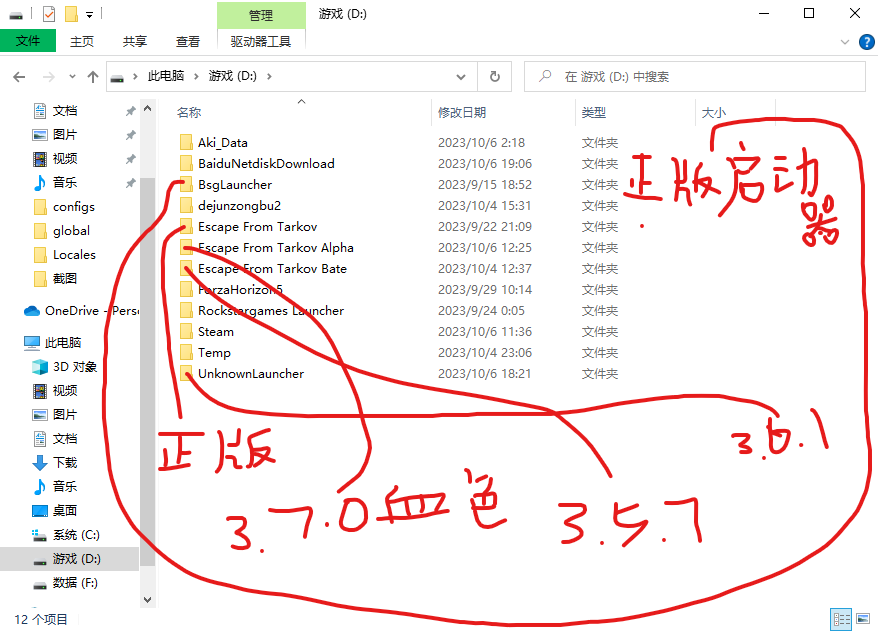Viewport: 878px width, 632px height.
Task: Sort by the 类型 column header
Action: 594,113
